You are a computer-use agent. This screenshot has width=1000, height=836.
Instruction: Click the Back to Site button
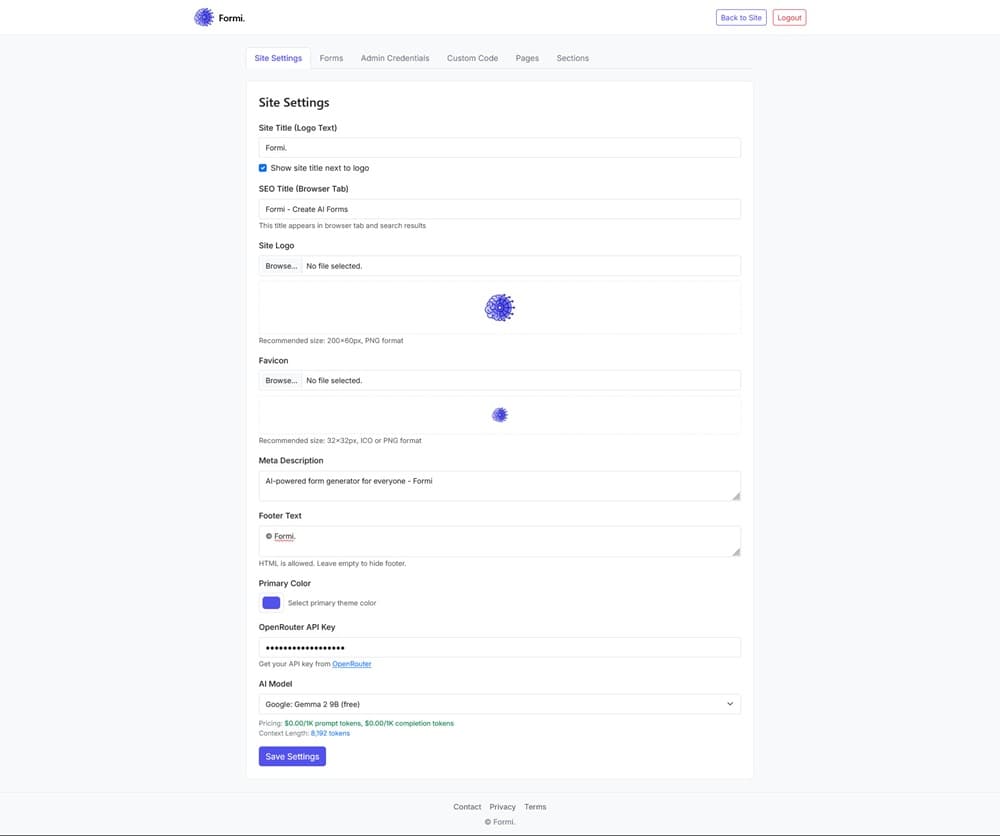pyautogui.click(x=741, y=18)
